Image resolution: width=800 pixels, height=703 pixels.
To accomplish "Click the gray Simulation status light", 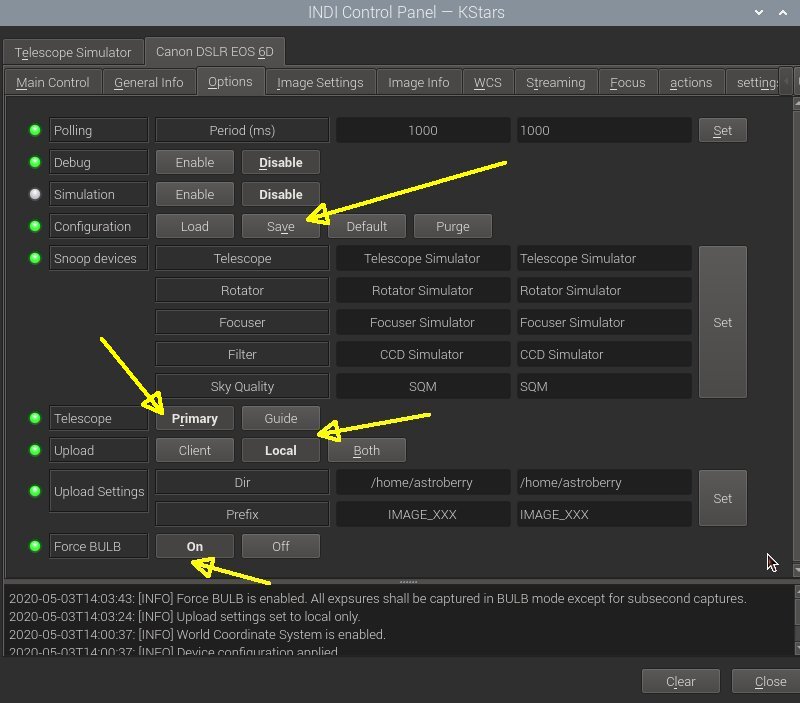I will 35,194.
